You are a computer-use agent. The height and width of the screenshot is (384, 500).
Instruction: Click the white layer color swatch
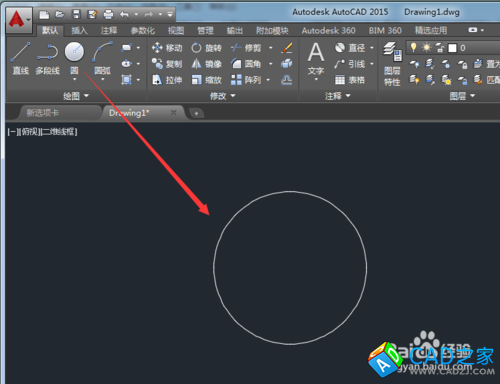(452, 48)
